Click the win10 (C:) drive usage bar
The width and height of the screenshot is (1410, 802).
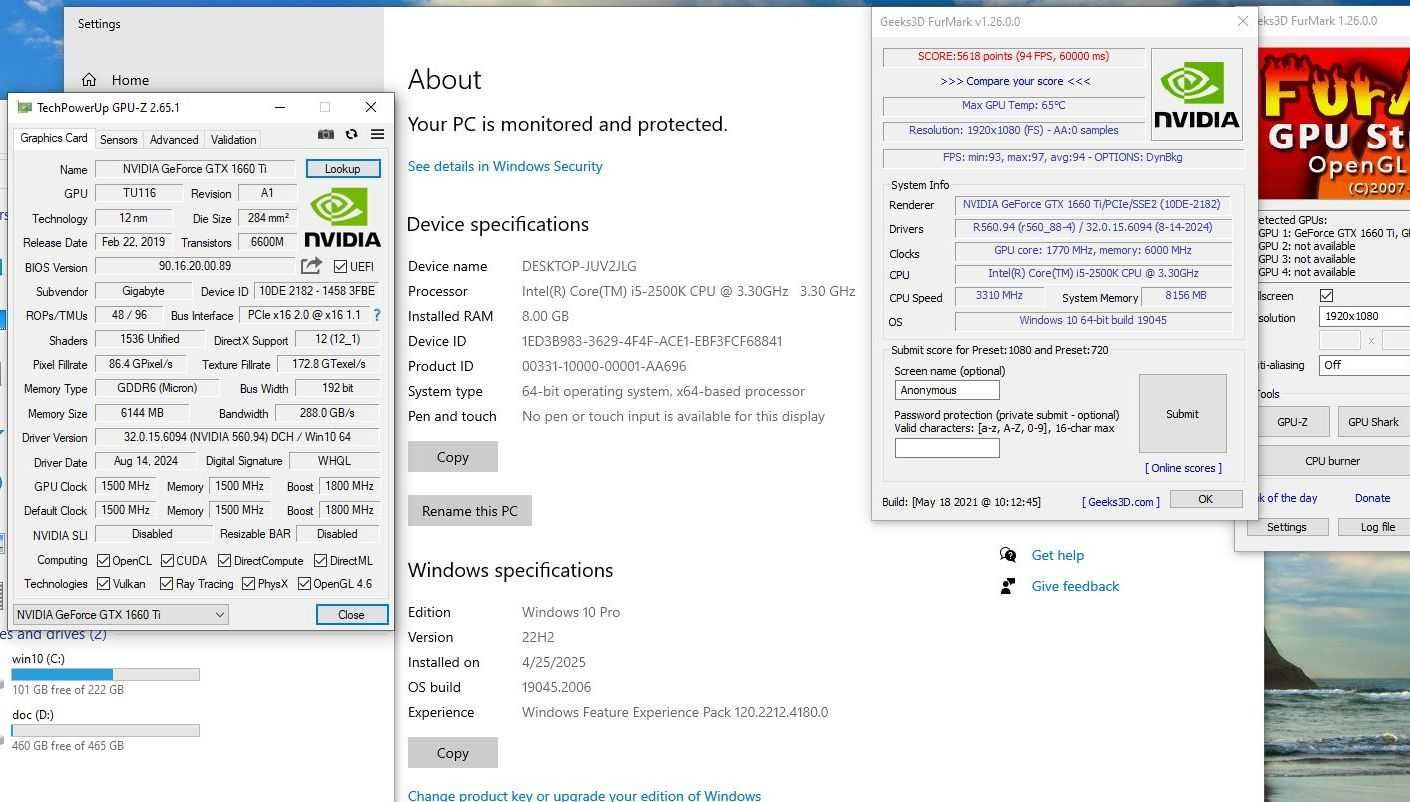[x=105, y=675]
